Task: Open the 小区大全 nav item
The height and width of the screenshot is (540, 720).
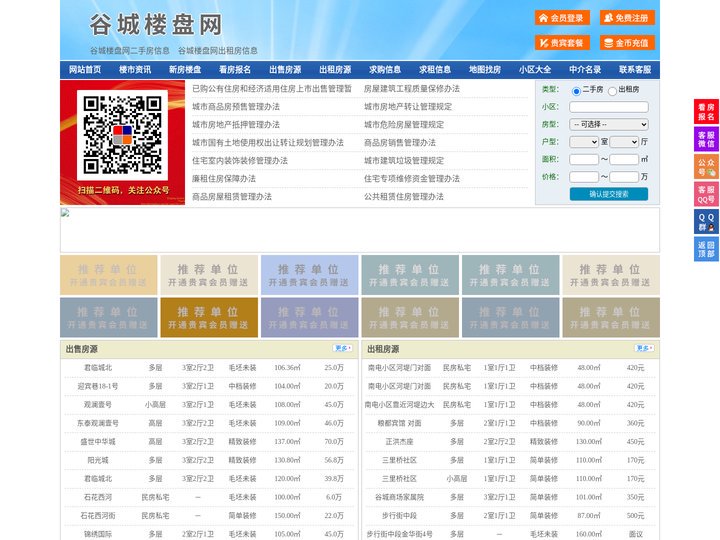Action: click(535, 69)
